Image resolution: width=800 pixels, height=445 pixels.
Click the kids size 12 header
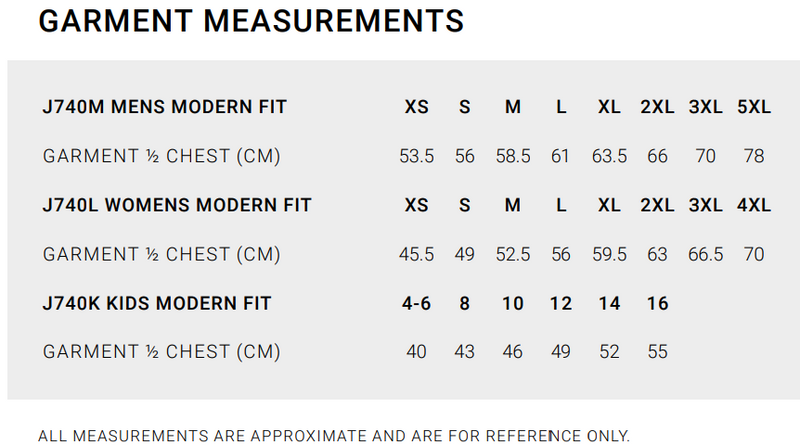[561, 303]
